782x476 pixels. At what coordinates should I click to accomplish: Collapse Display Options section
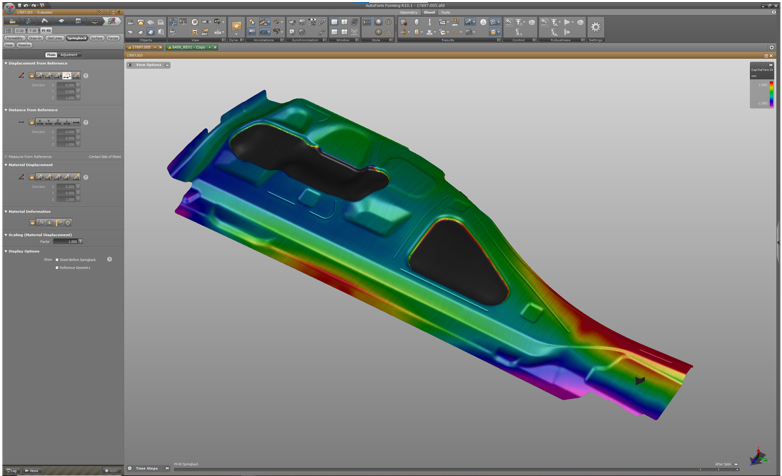click(x=6, y=251)
